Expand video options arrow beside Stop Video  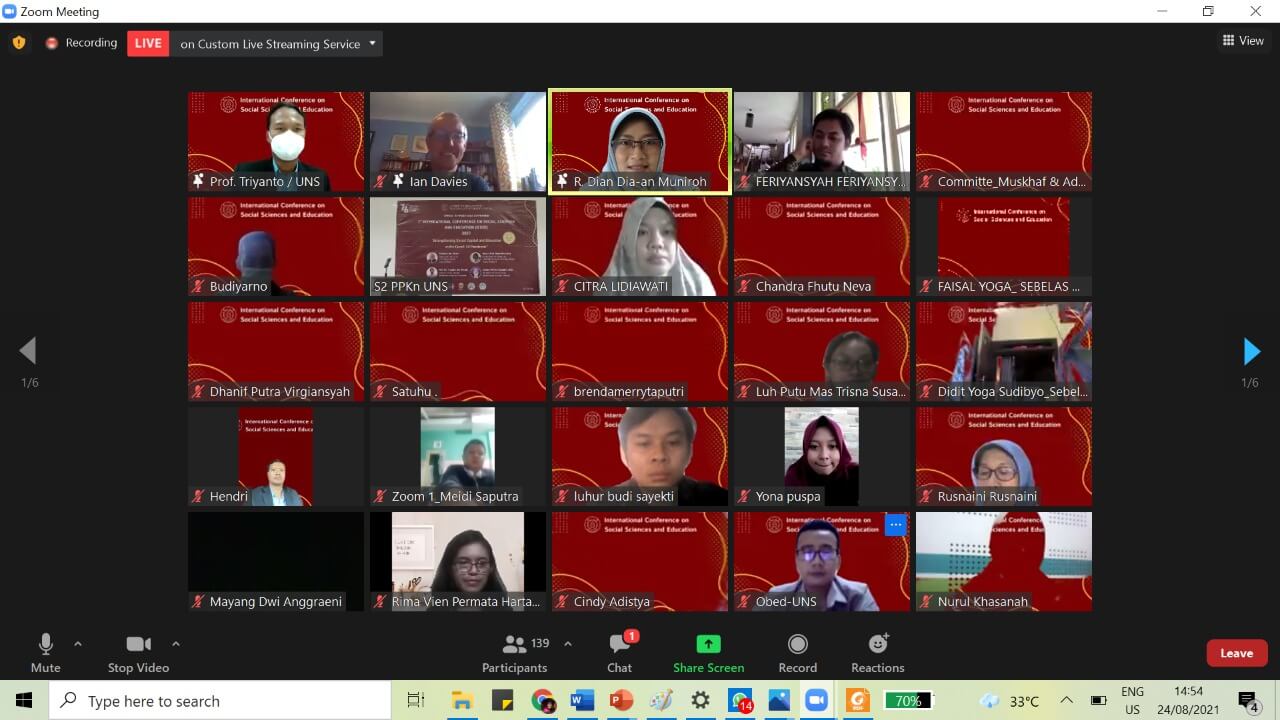176,644
